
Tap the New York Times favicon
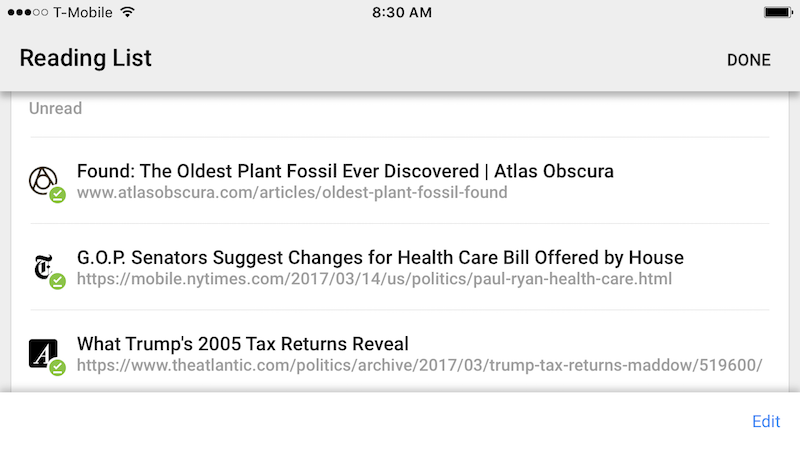tap(43, 267)
